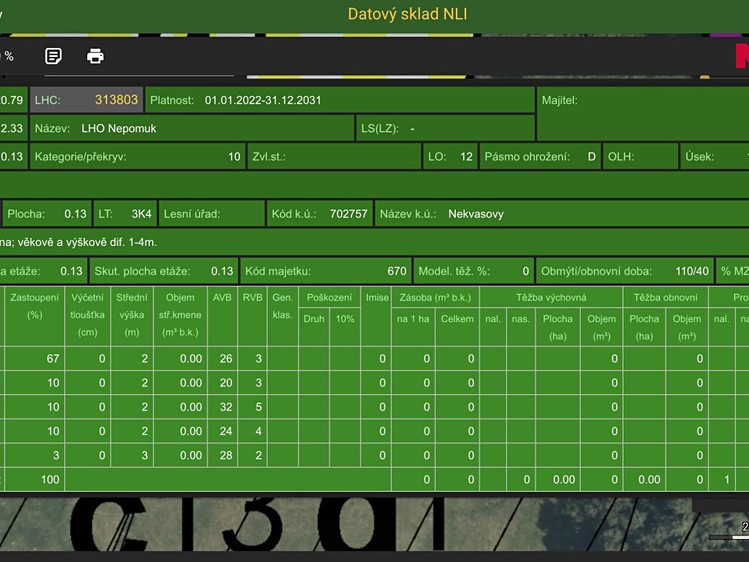Select the Lesní úřad field
The width and height of the screenshot is (749, 562).
tap(212, 214)
